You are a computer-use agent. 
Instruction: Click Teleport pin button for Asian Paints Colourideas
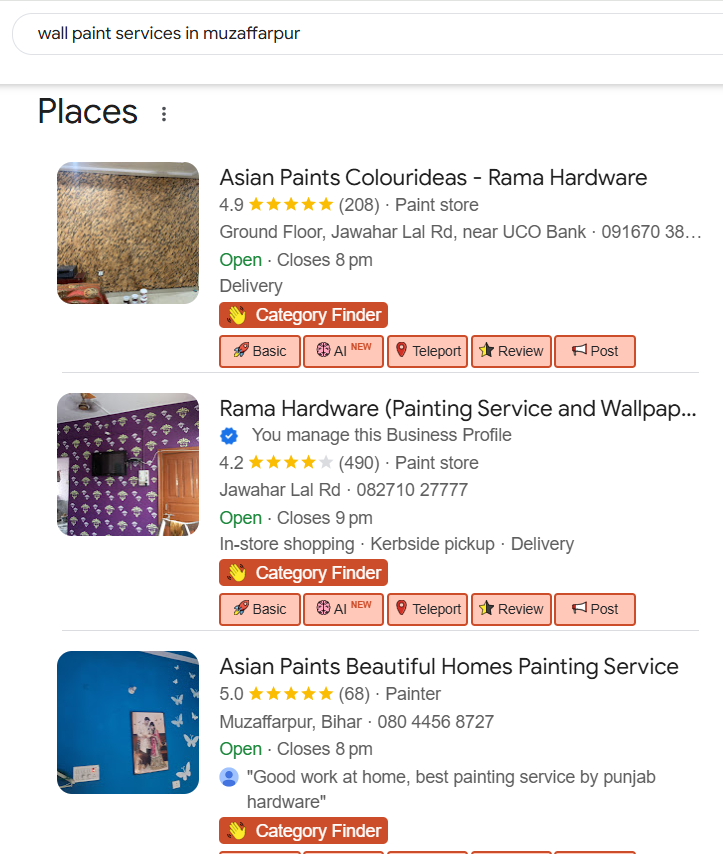click(427, 351)
